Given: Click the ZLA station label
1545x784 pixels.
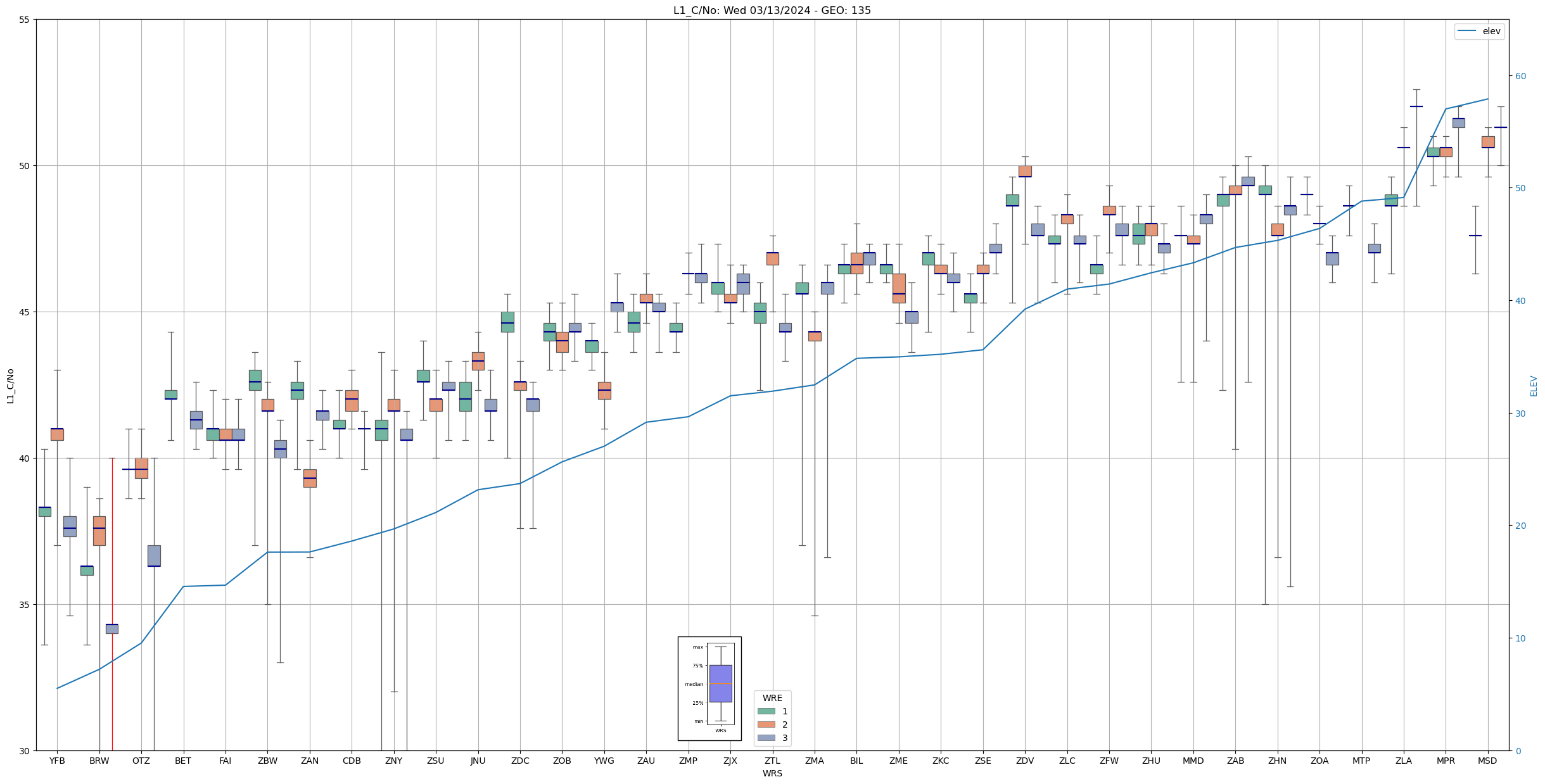Looking at the screenshot, I should point(1404,761).
